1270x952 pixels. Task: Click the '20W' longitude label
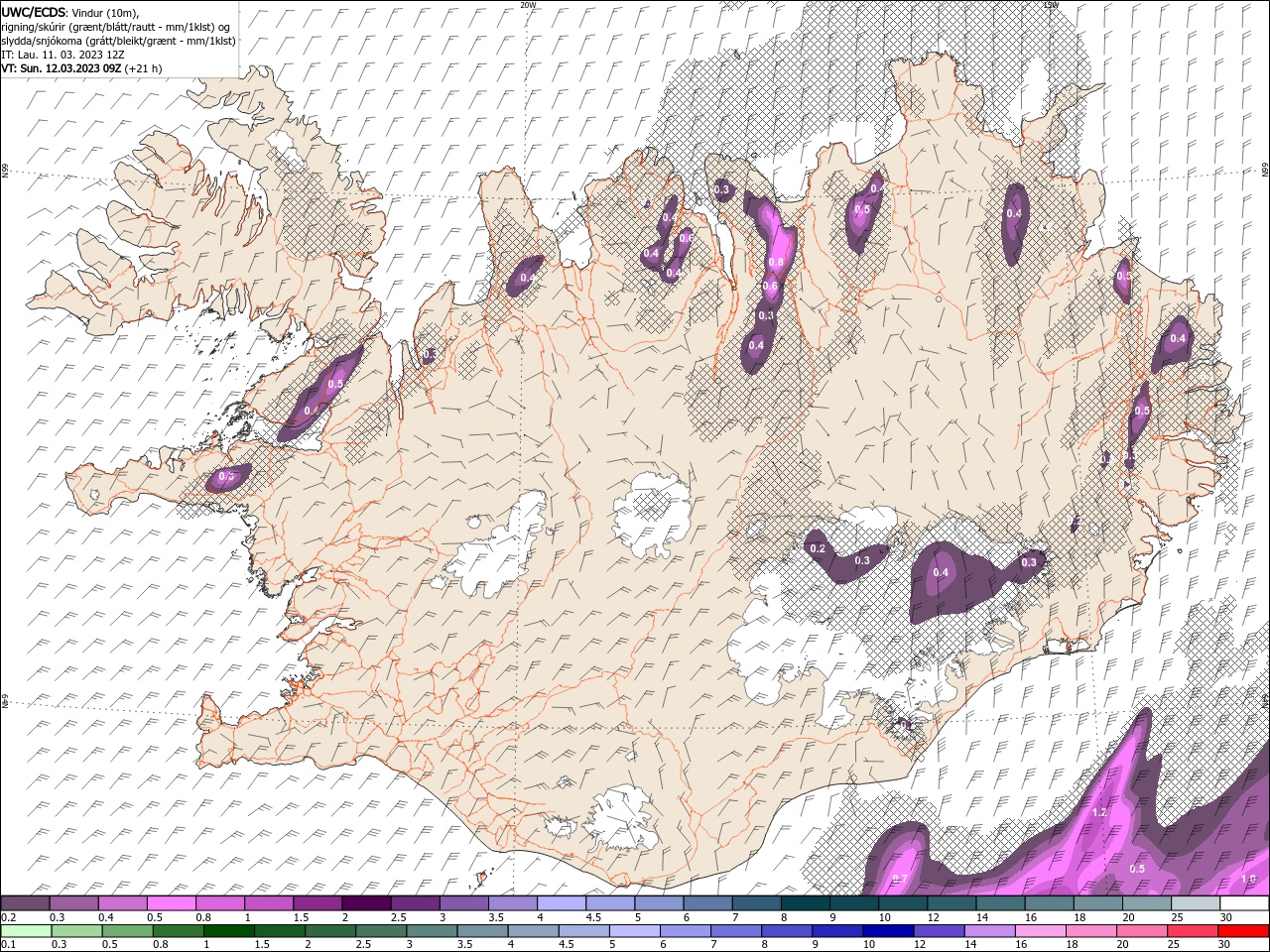tap(528, 5)
